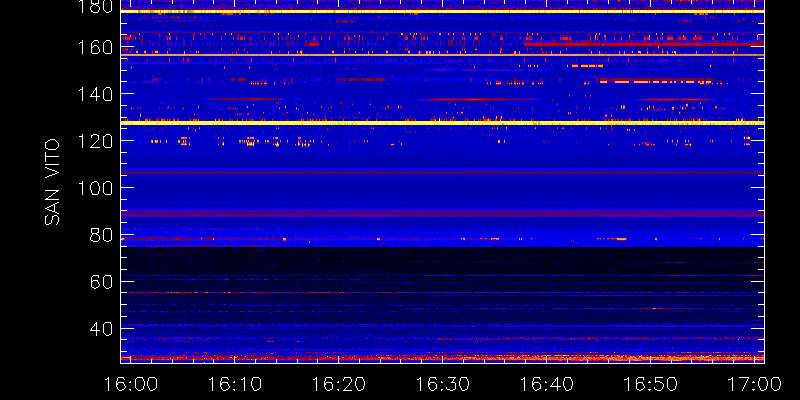Screen dimensions: 800x400
Task: Click the 80 frequency axis label
Action: click(101, 235)
